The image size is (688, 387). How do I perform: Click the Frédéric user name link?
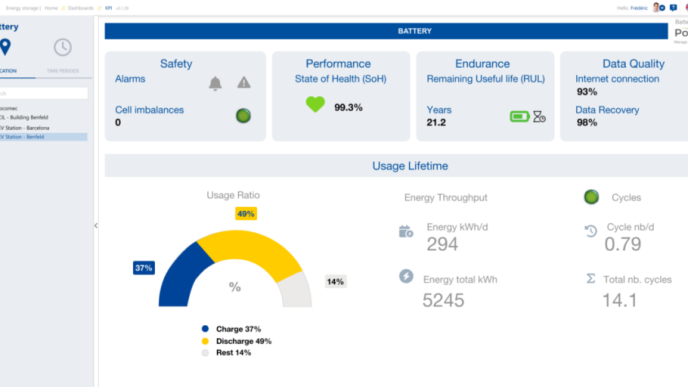click(639, 8)
